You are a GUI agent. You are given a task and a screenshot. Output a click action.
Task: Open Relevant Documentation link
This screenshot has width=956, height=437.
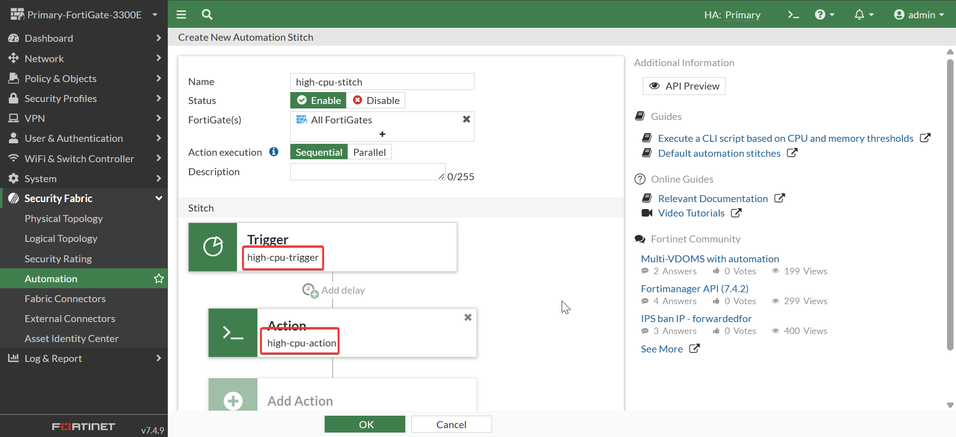(713, 198)
